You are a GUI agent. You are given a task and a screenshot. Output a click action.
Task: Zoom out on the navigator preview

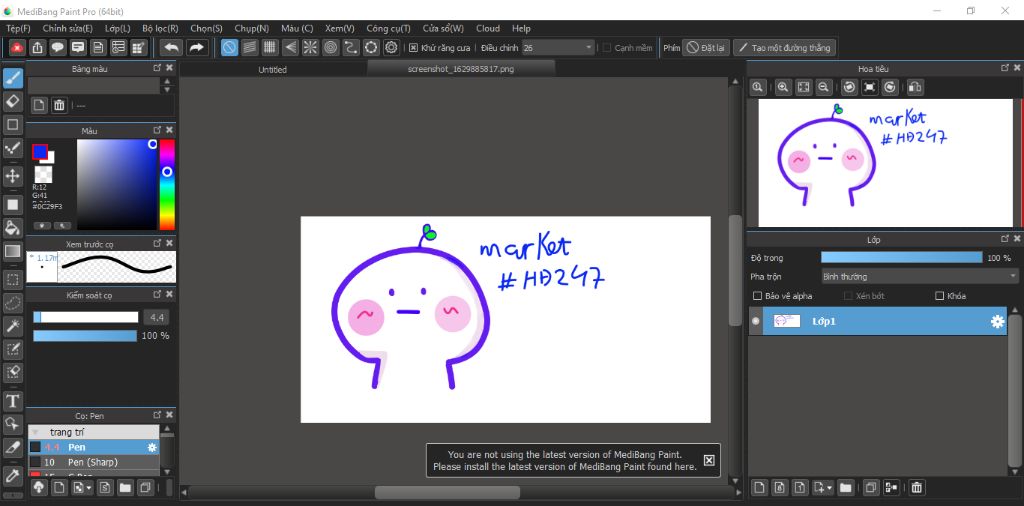[824, 87]
